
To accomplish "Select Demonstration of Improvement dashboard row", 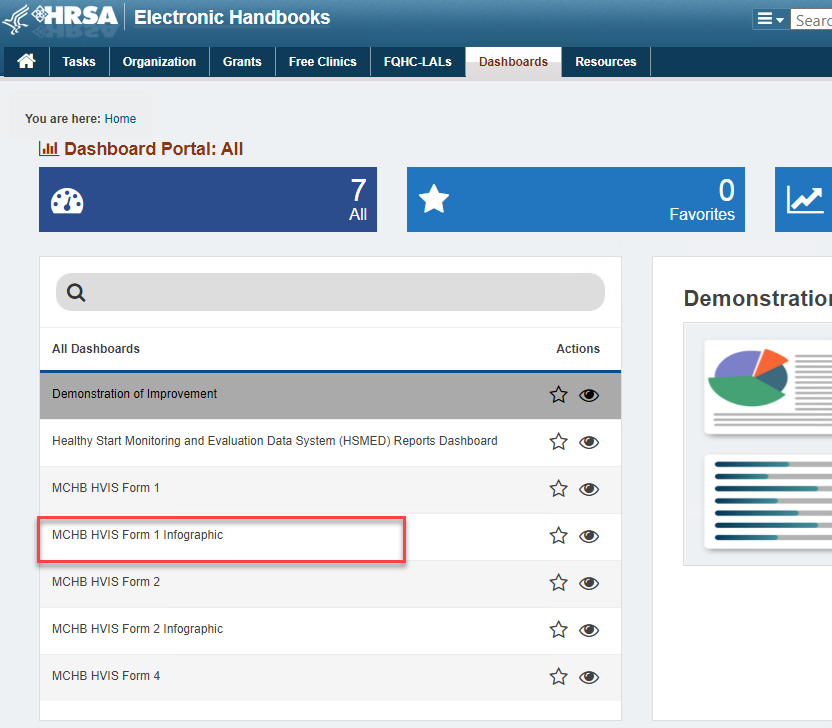I will 330,396.
